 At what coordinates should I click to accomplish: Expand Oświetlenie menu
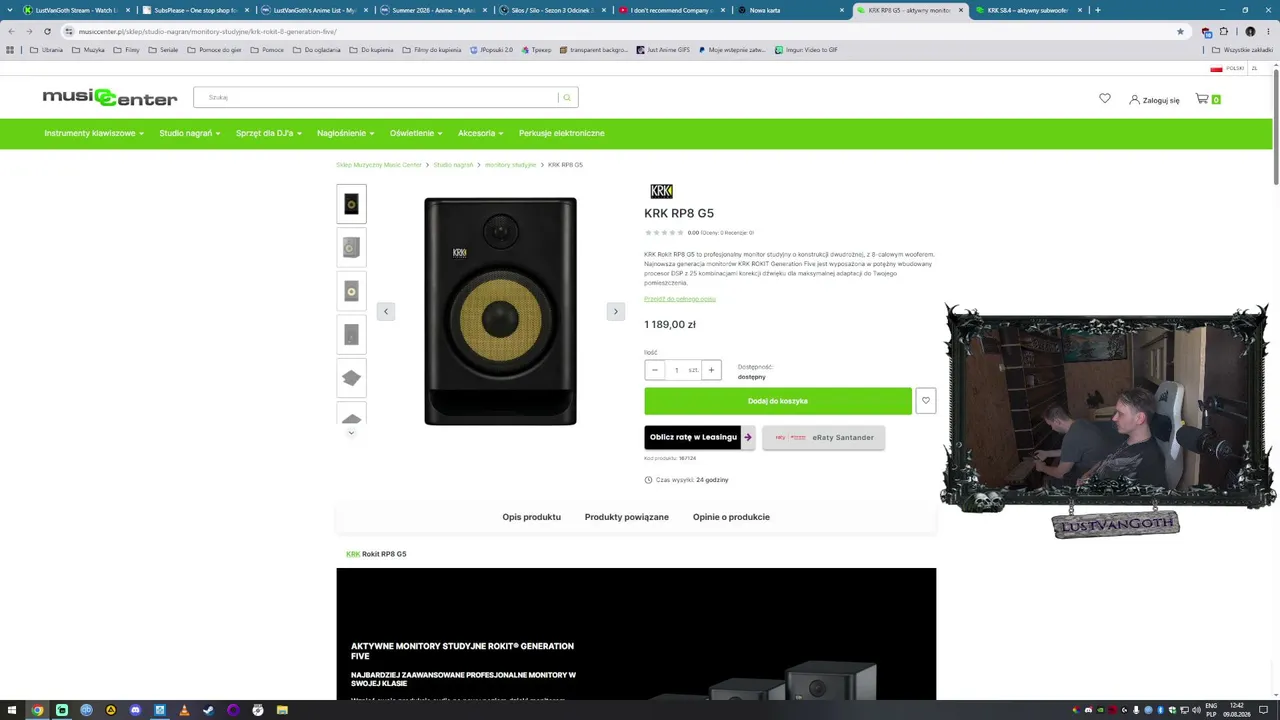point(416,133)
